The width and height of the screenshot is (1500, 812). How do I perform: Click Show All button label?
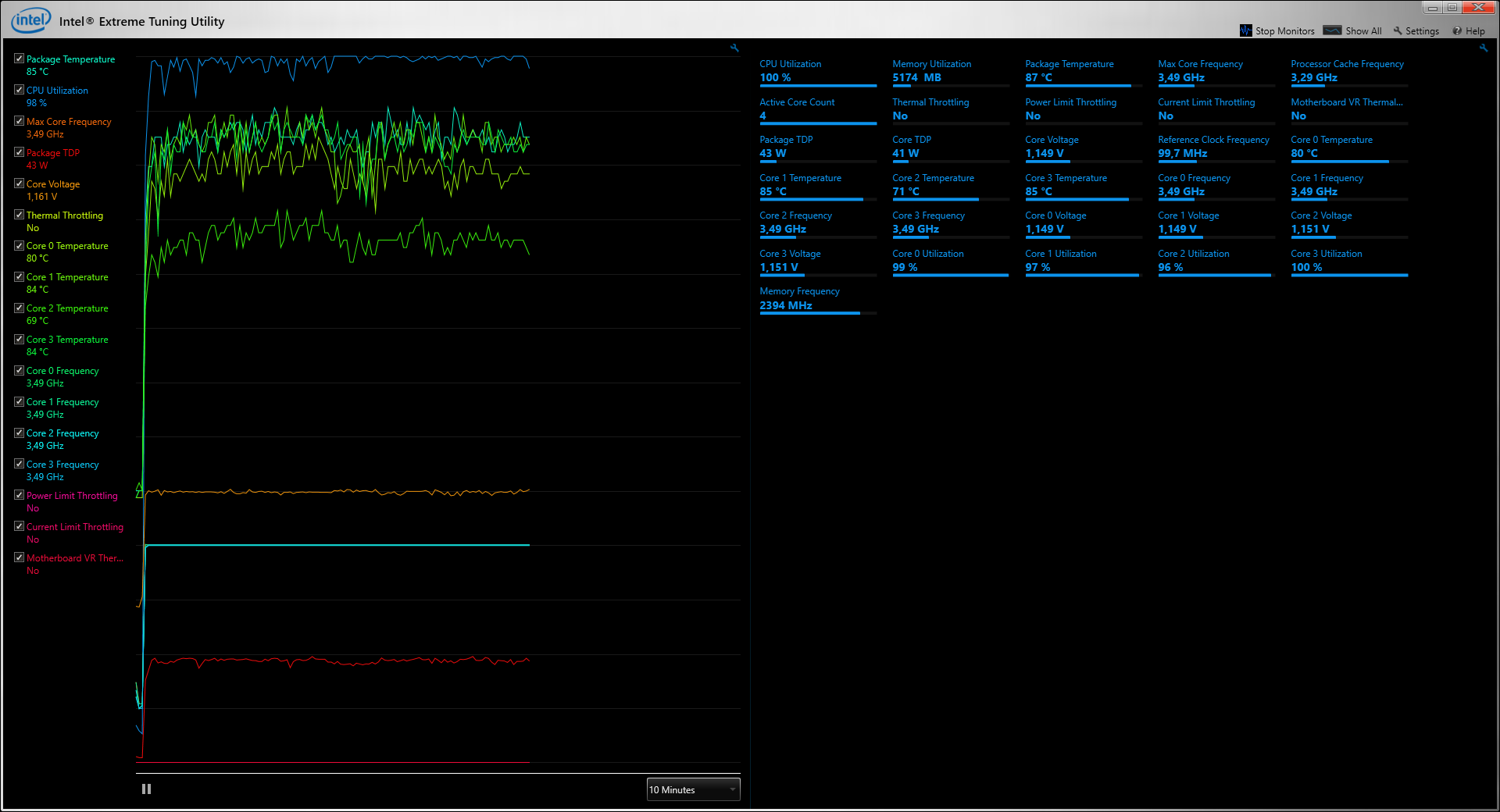click(x=1363, y=31)
